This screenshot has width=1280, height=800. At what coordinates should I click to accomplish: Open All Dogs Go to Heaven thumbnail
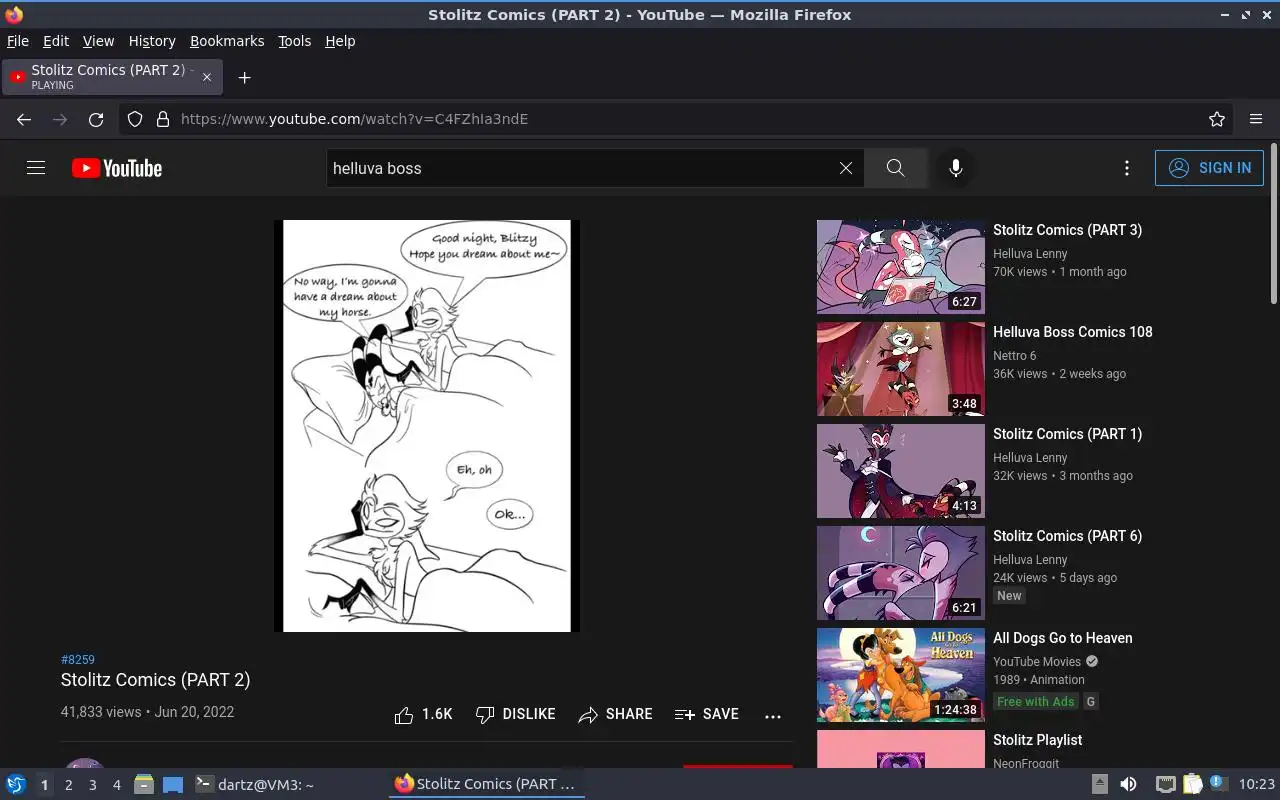tap(901, 675)
